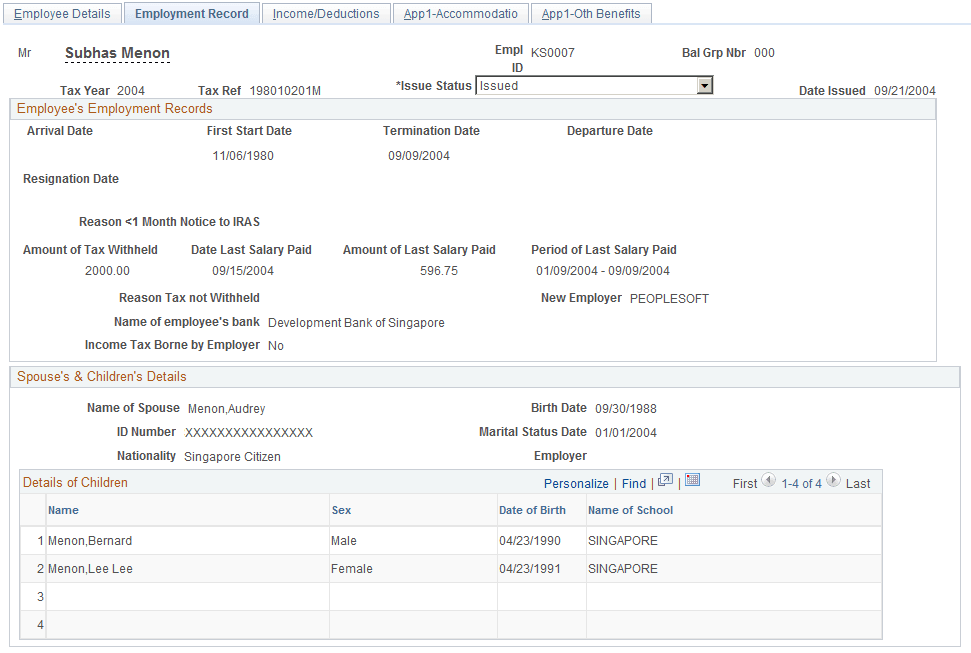This screenshot has width=971, height=653.
Task: Switch to the Employee Details tab
Action: 62,13
